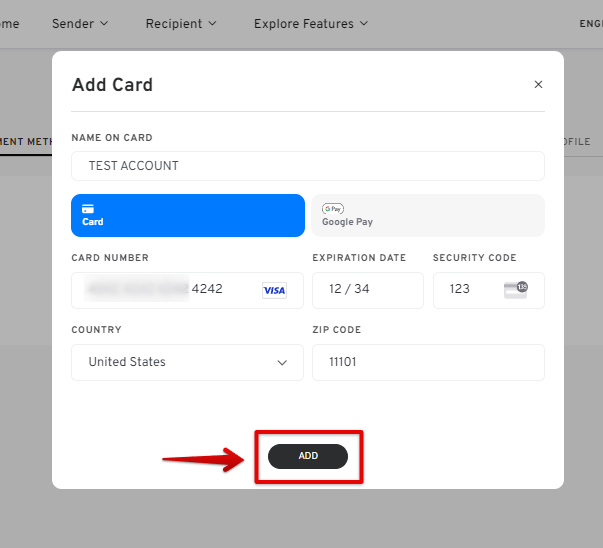Close the Add Card dialog with X icon
This screenshot has width=603, height=548.
tap(538, 85)
